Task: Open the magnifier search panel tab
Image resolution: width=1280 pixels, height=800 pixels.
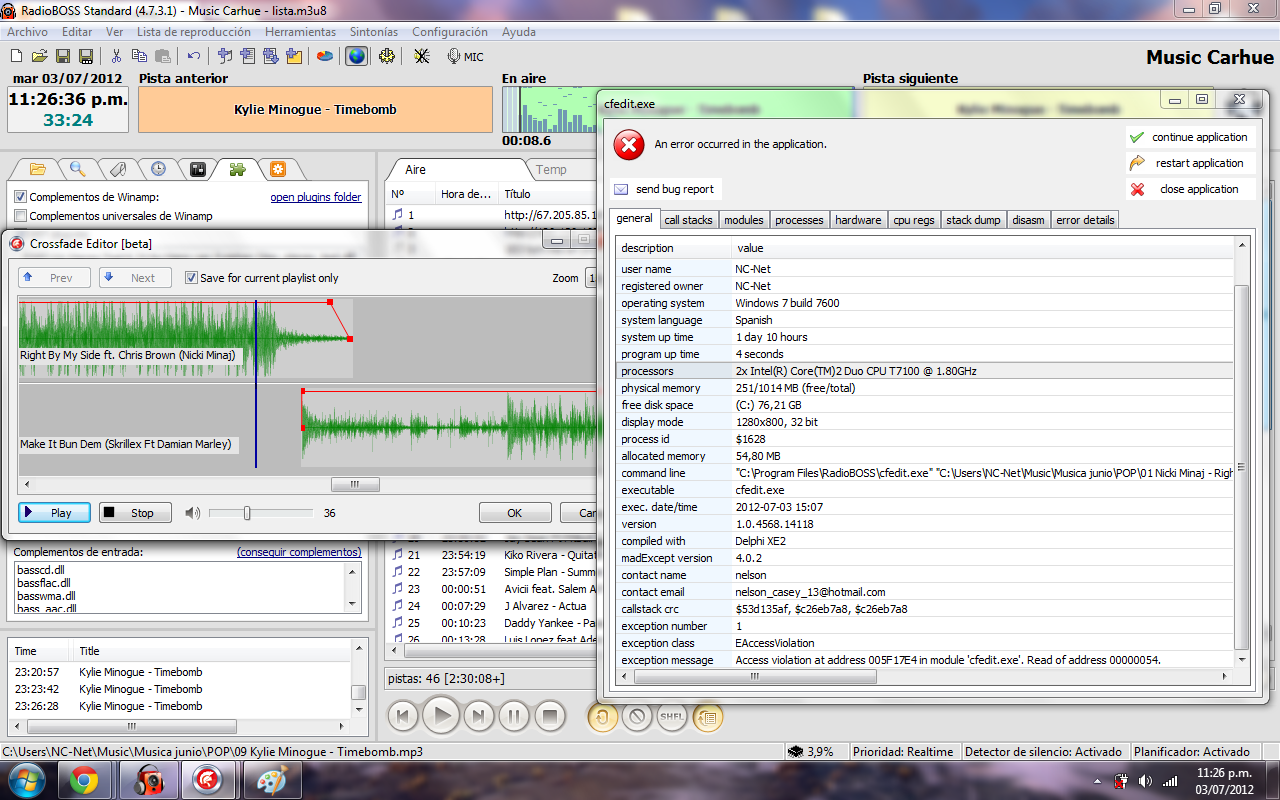Action: click(77, 169)
